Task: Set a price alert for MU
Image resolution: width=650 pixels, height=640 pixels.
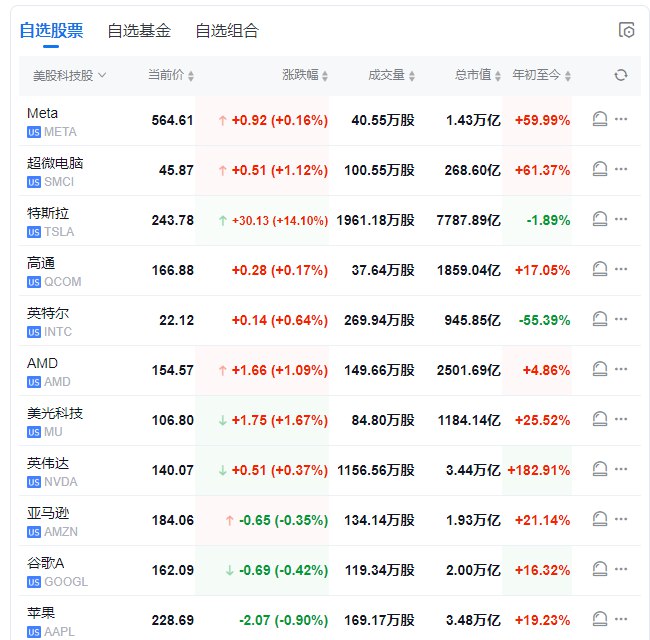Action: tap(599, 419)
